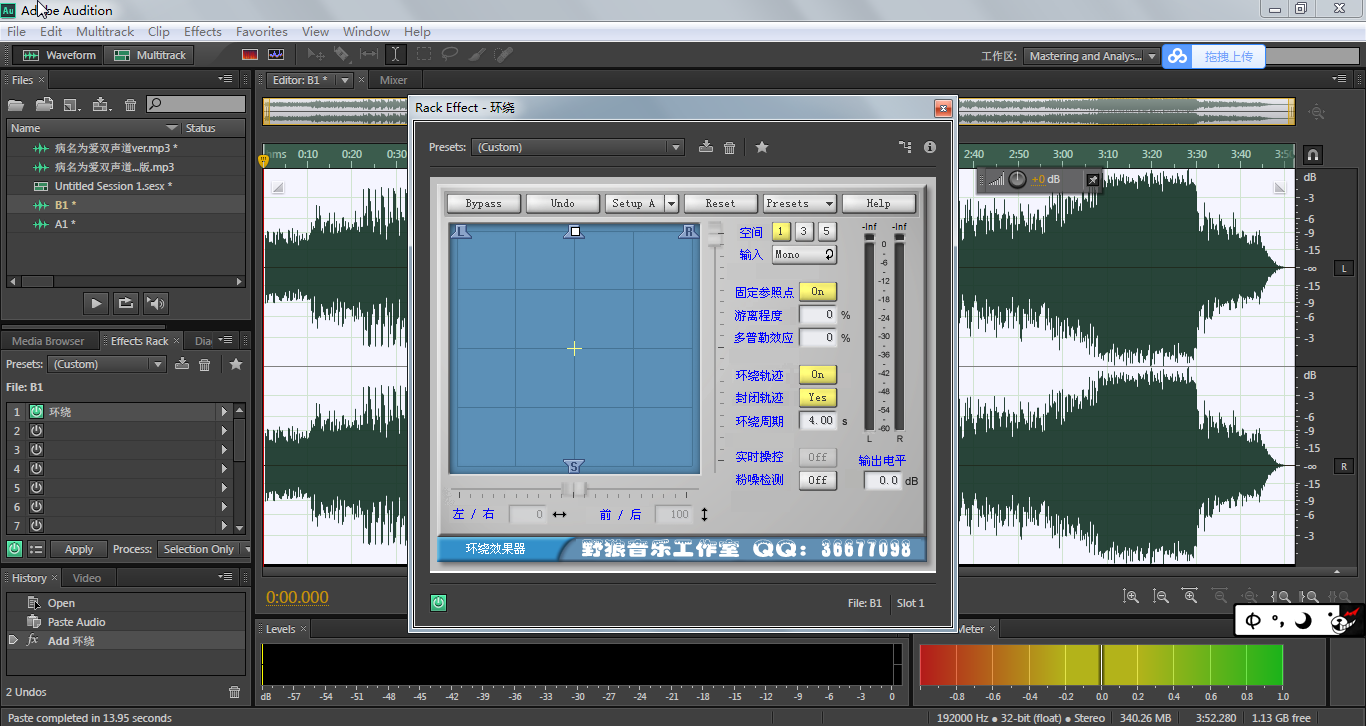Click the loop playback button in Files

tap(126, 303)
